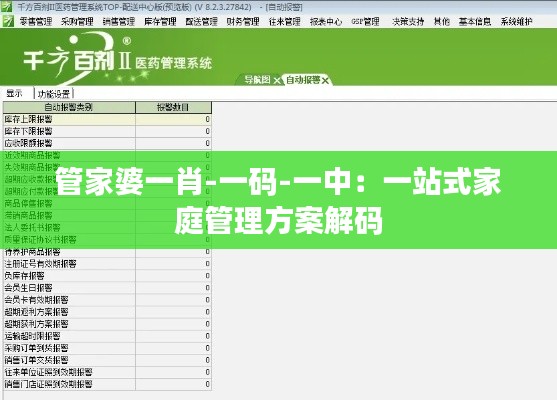Click the count cell for 负库存报警
557x400 pixels.
click(x=173, y=276)
